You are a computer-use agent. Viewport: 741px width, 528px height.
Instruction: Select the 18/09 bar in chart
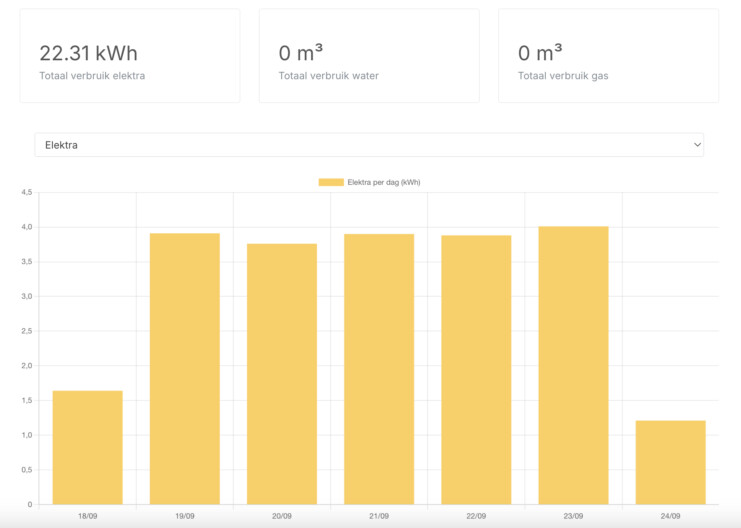pos(88,447)
